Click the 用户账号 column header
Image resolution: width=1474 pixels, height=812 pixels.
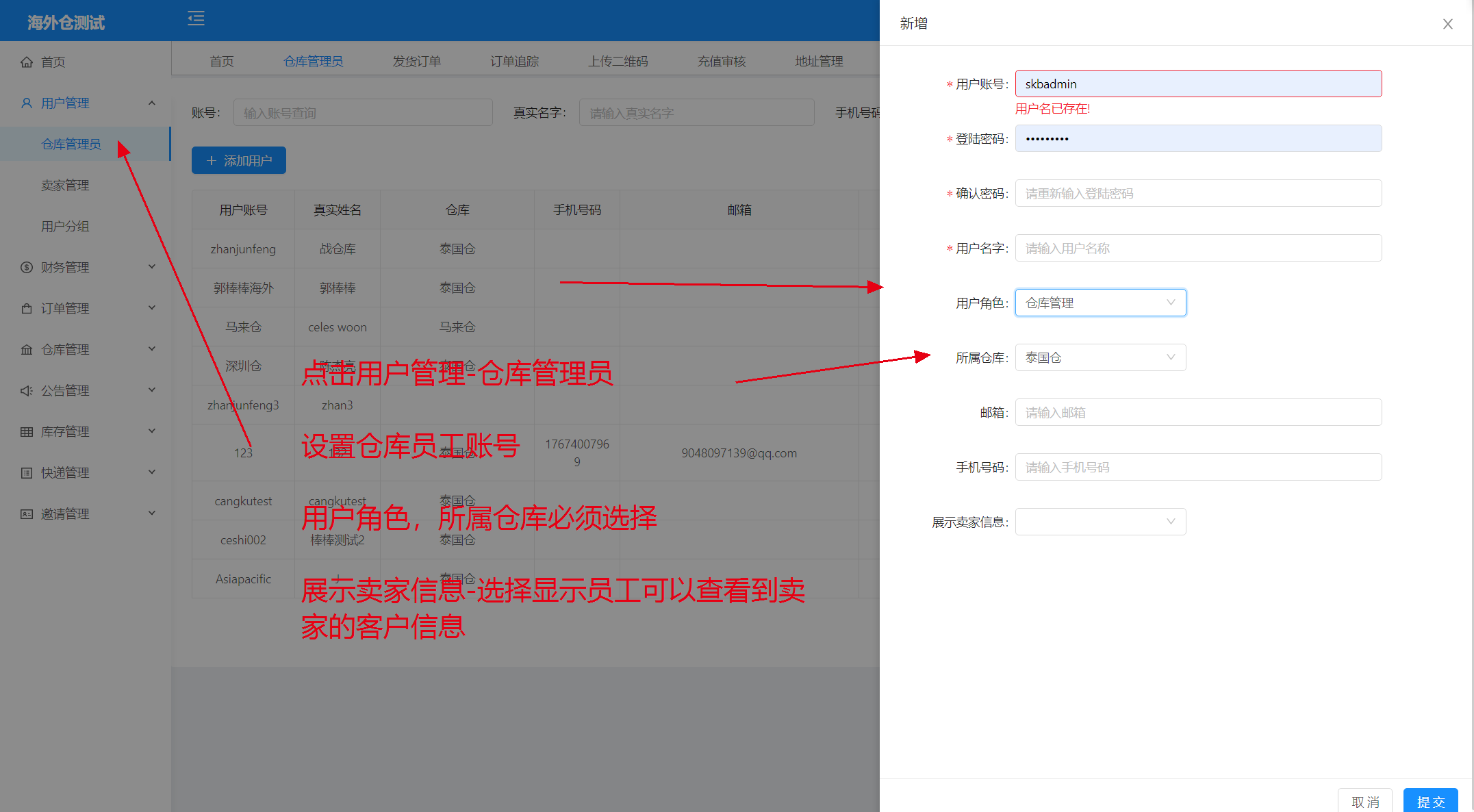tap(243, 210)
